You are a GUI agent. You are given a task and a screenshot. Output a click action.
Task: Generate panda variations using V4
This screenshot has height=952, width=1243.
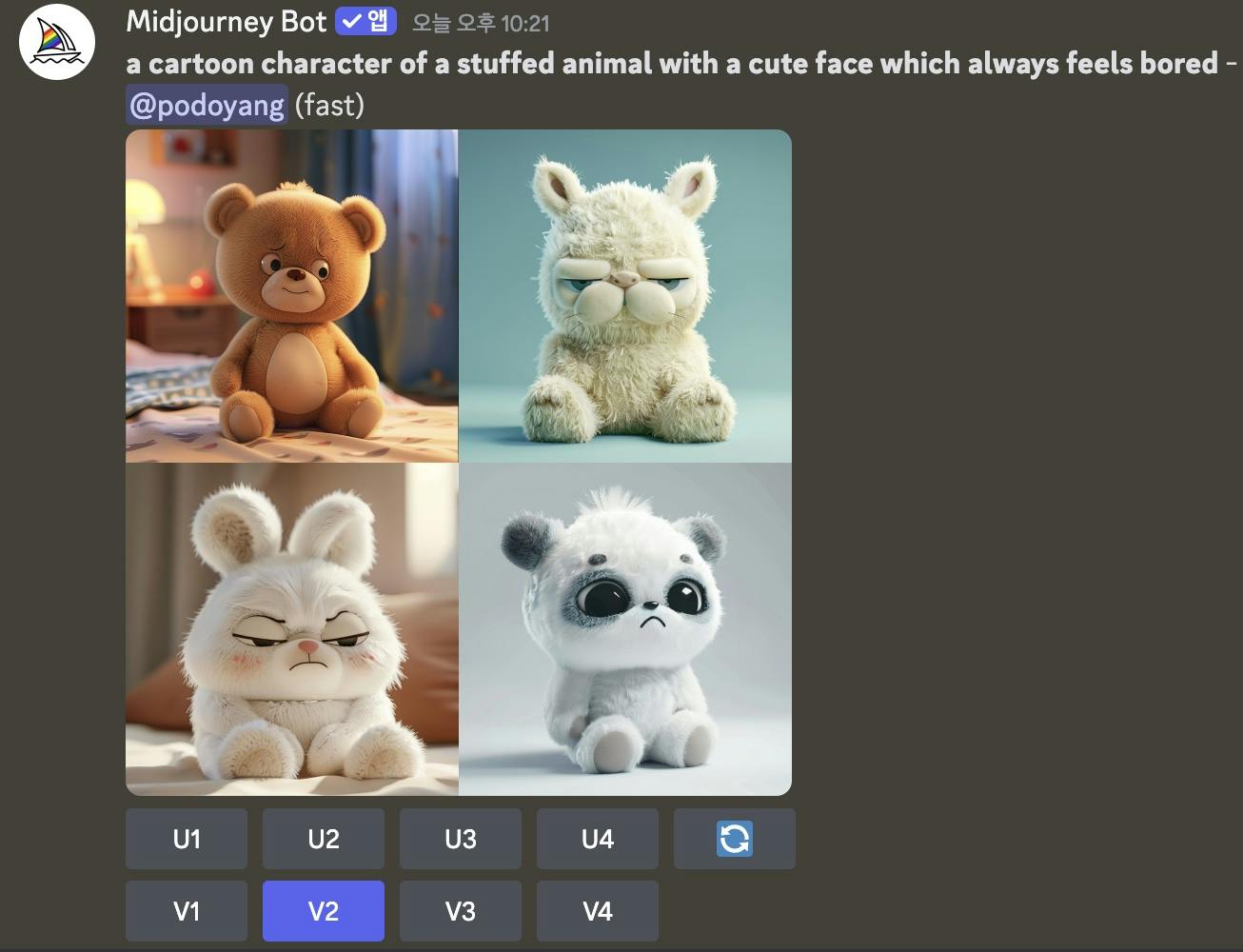[598, 911]
